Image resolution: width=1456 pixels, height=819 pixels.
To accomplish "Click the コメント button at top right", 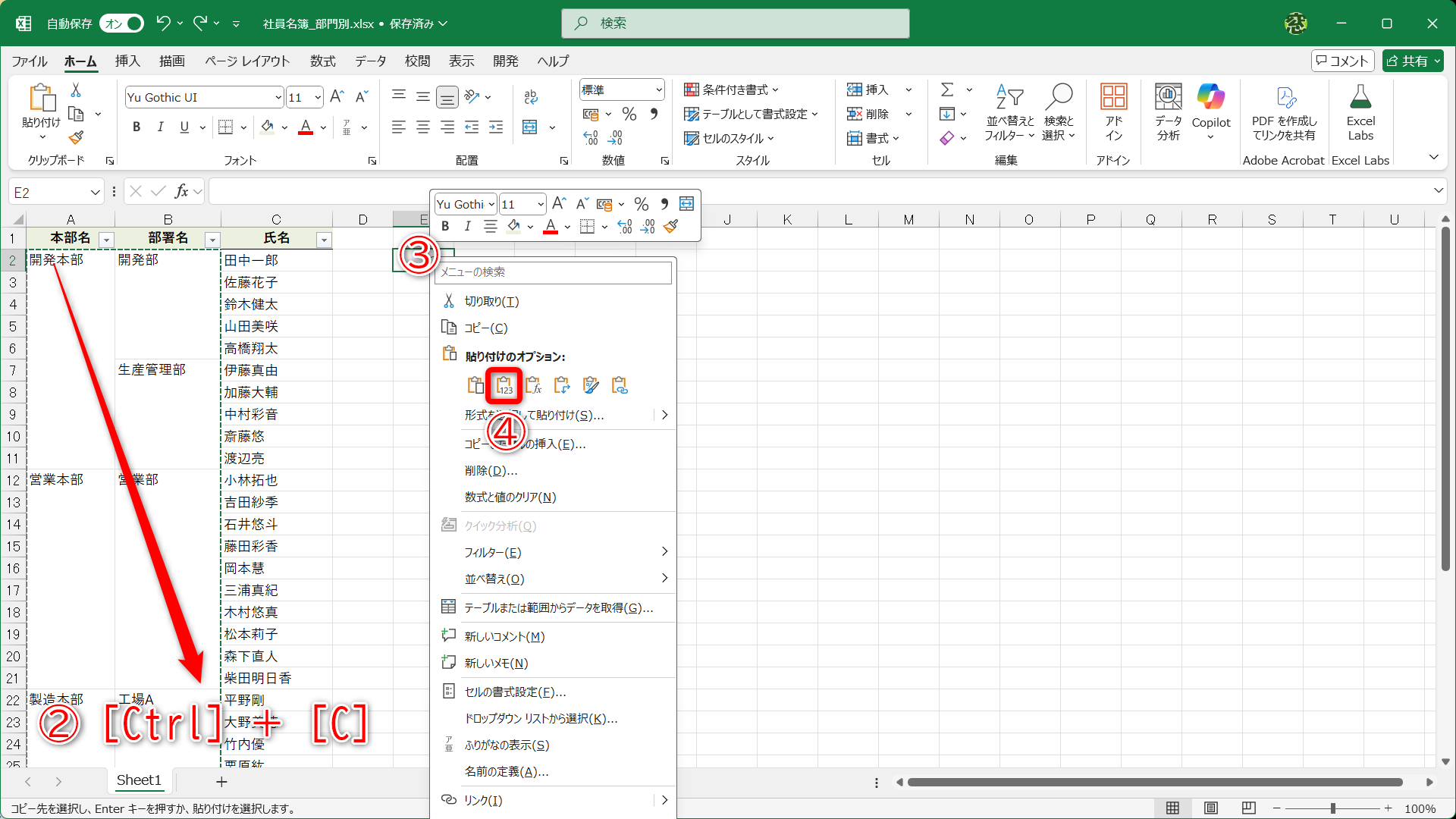I will [1341, 61].
